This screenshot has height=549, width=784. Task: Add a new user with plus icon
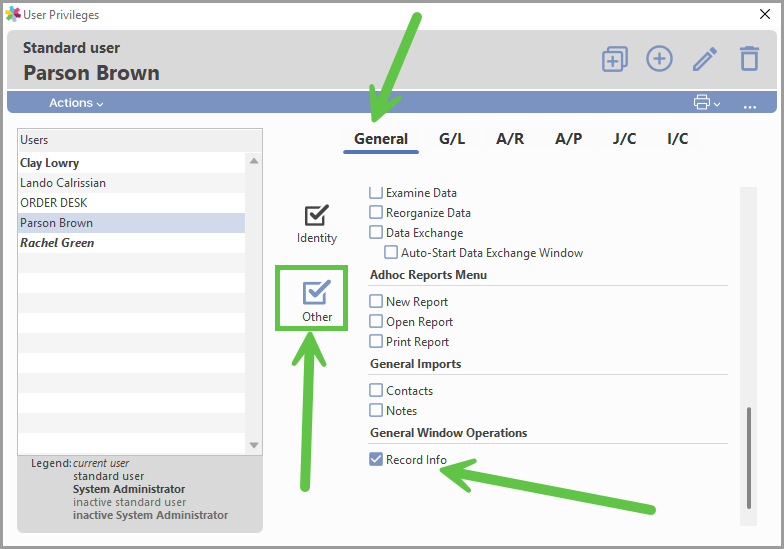click(659, 59)
